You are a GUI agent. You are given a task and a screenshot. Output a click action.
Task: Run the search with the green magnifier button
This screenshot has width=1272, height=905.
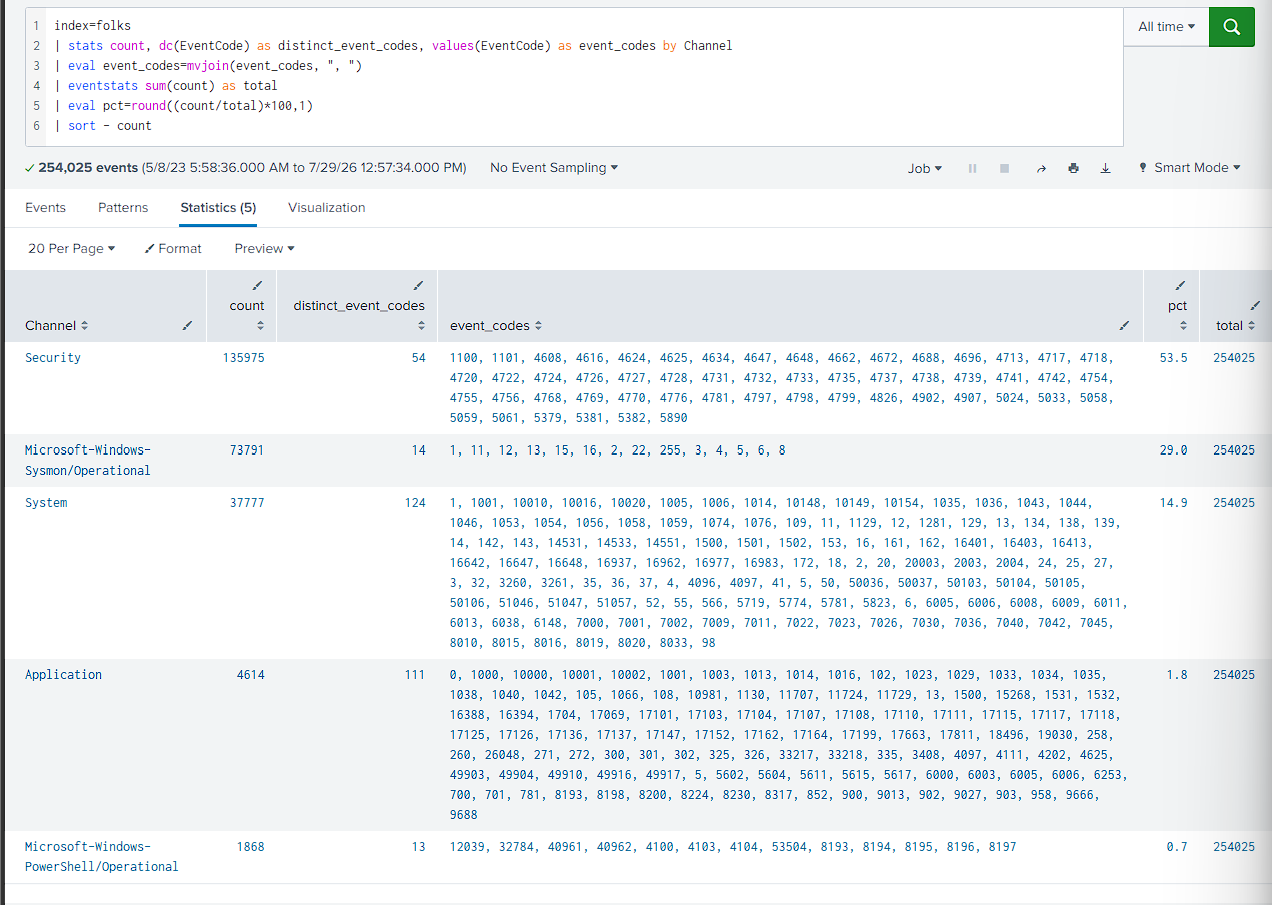(x=1231, y=27)
